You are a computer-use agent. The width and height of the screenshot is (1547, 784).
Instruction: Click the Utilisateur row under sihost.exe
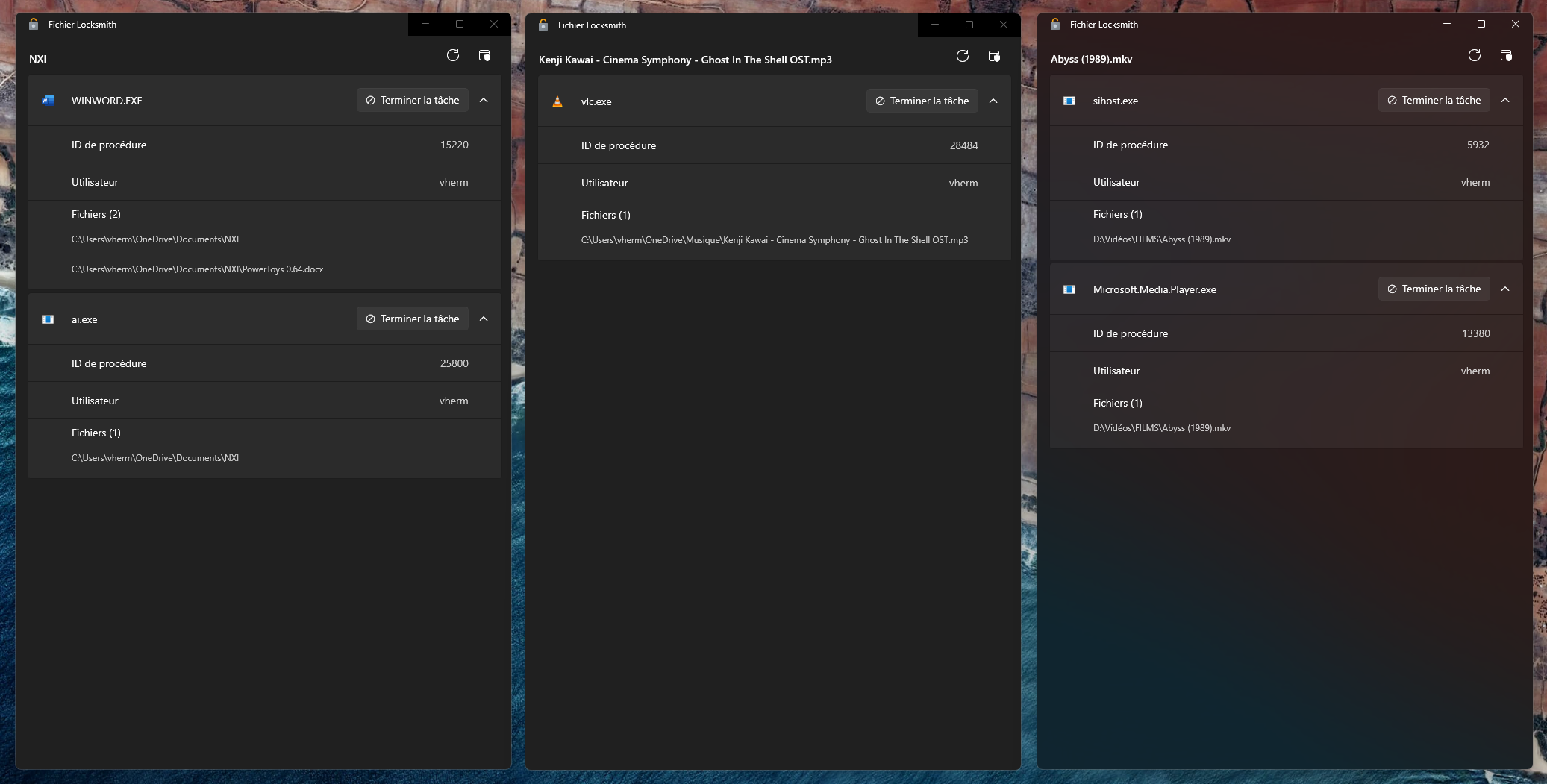pos(1287,182)
